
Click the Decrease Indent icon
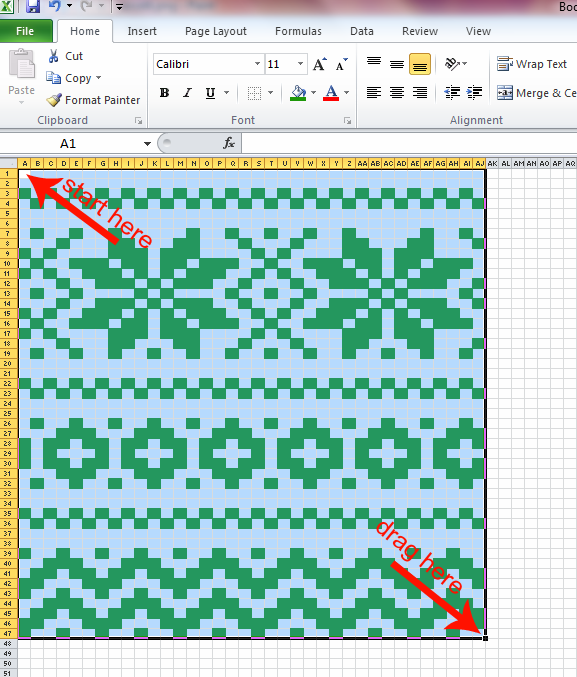point(452,92)
